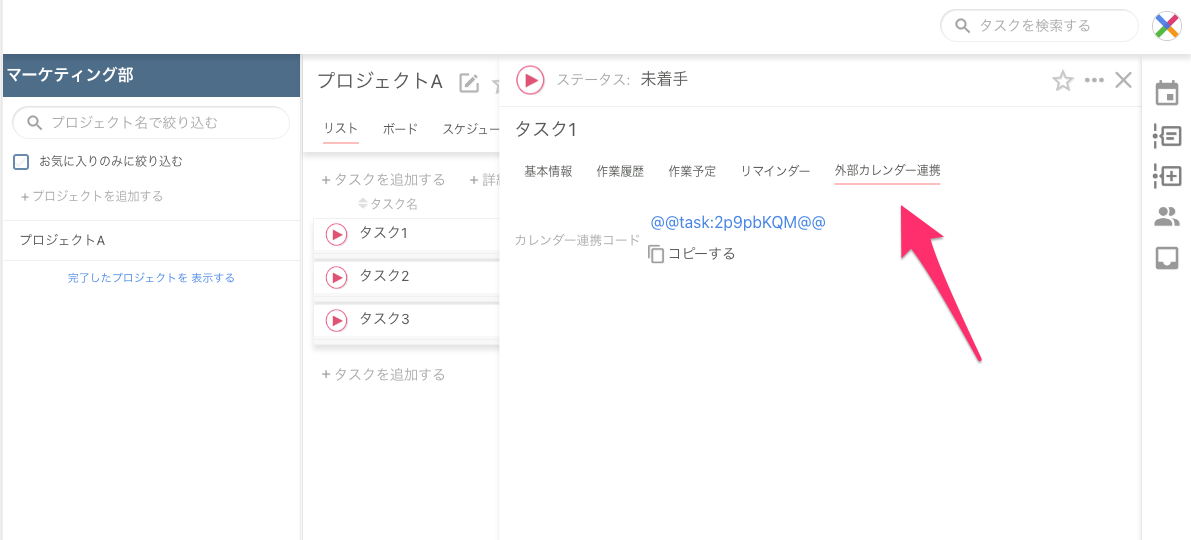Viewport: 1191px width, 540px height.
Task: Switch to the リマインダー tab
Action: pos(775,171)
